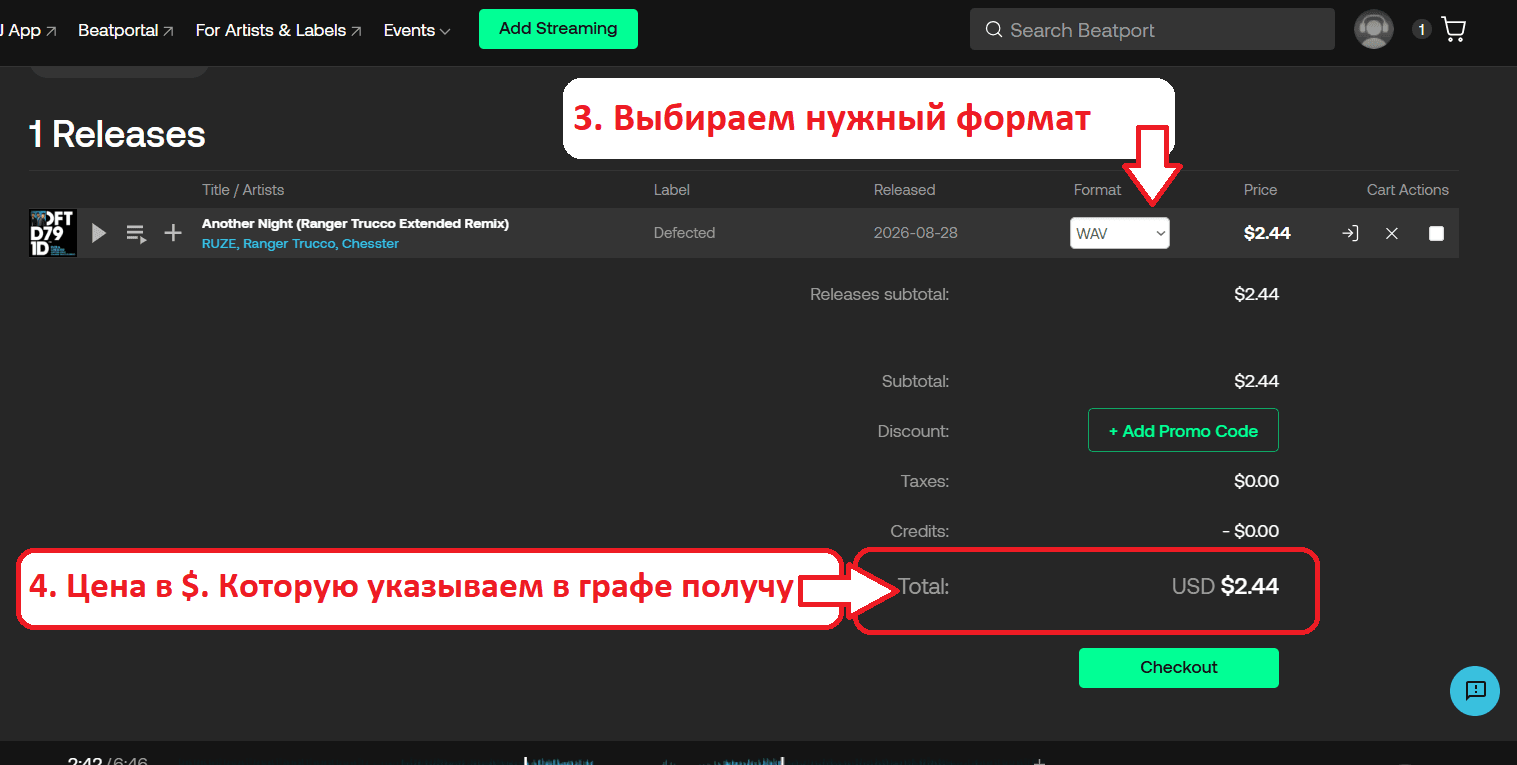Open the Ranger Trucco artist link
This screenshot has width=1517, height=765.
pos(289,244)
